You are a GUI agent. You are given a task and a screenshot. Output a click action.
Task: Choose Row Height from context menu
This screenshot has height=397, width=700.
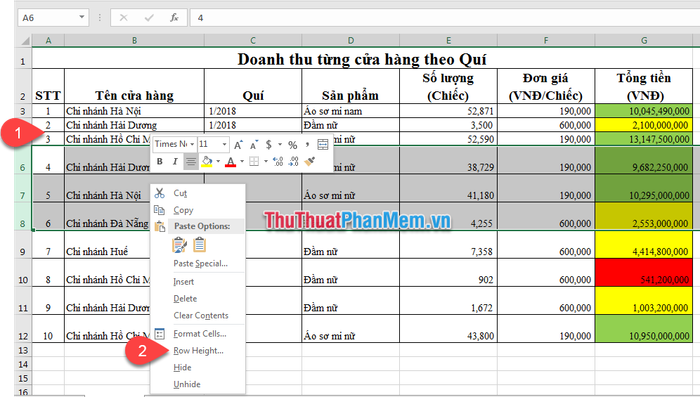tap(198, 351)
